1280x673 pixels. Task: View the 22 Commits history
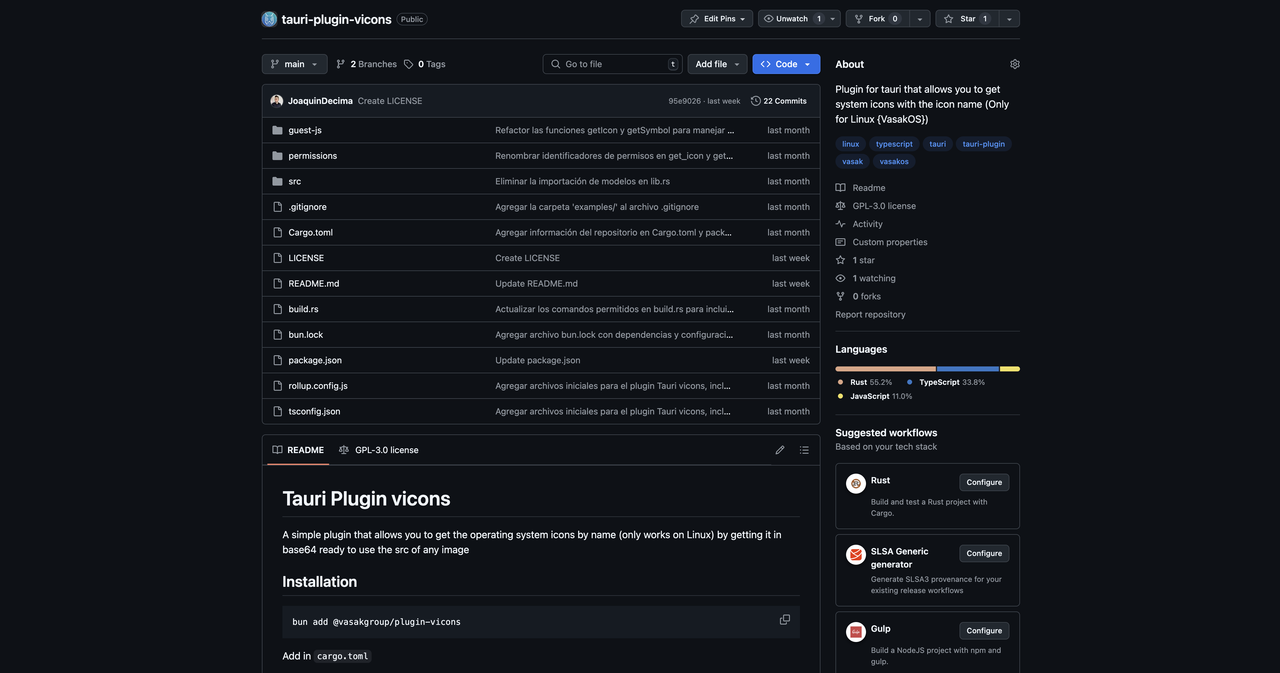point(779,101)
